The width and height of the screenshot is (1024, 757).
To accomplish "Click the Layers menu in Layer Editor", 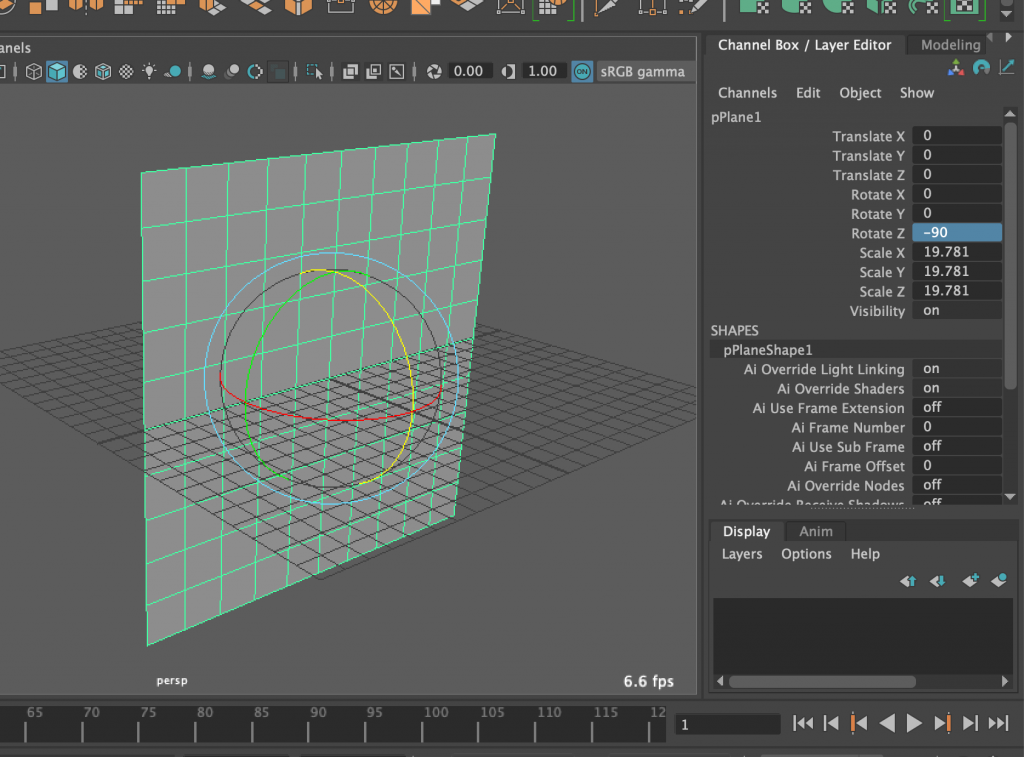I will pyautogui.click(x=741, y=553).
